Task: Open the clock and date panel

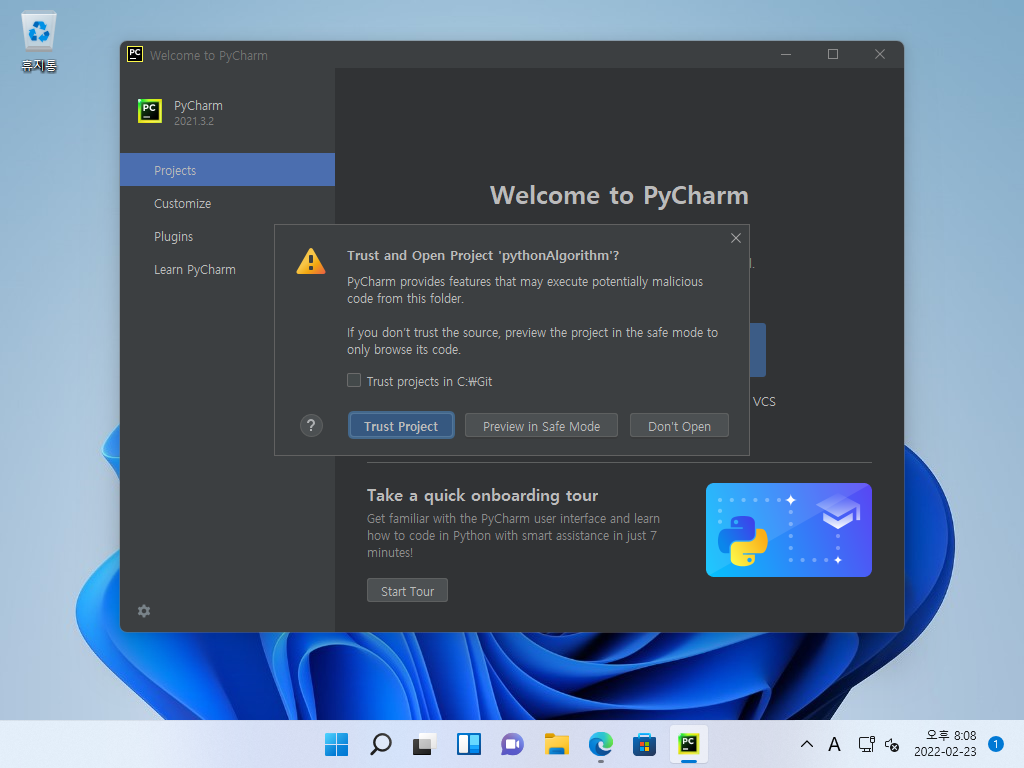Action: 945,744
